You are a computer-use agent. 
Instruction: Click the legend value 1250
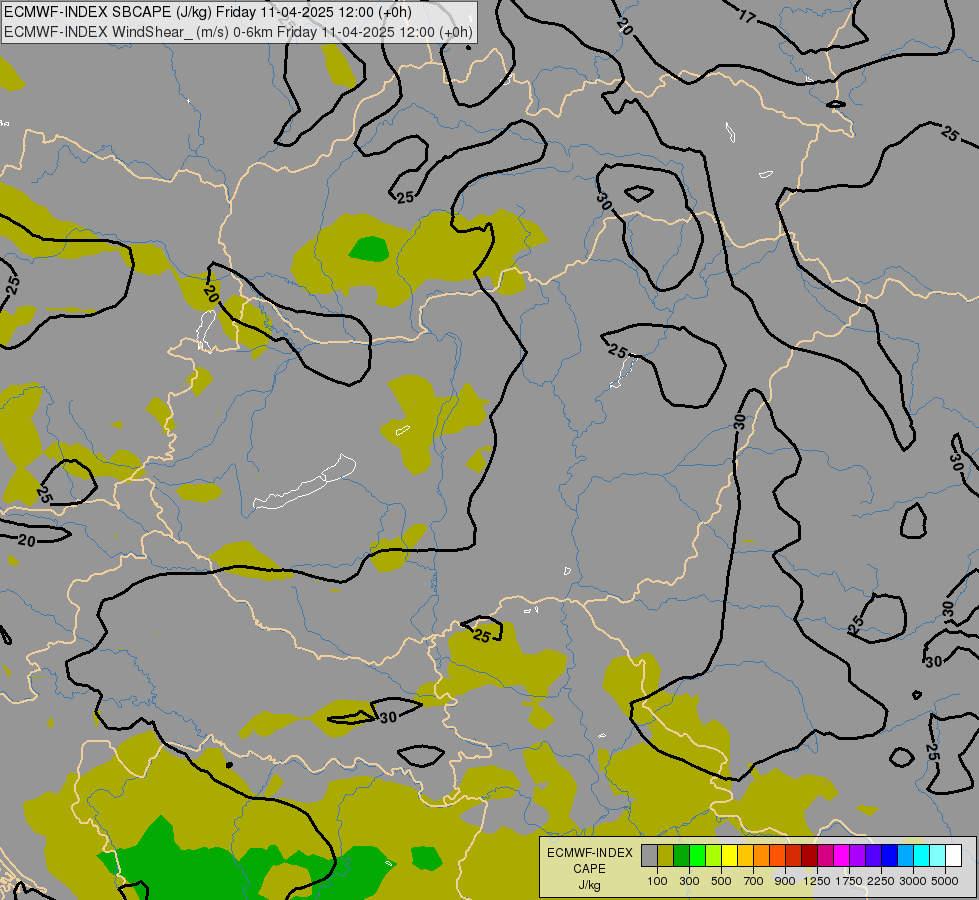pyautogui.click(x=817, y=881)
